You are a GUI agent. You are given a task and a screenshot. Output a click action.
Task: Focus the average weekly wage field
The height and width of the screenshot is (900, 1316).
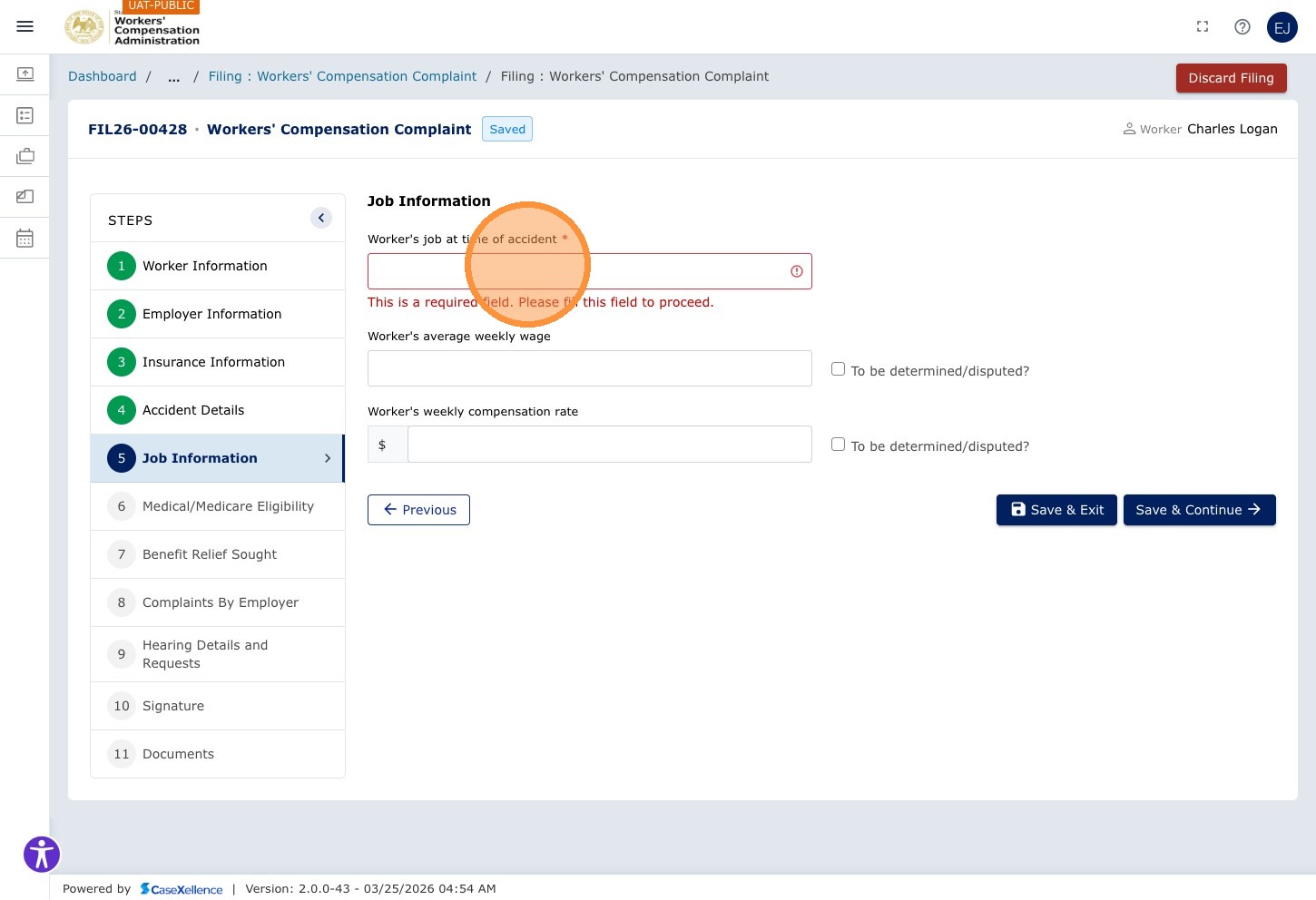[590, 368]
